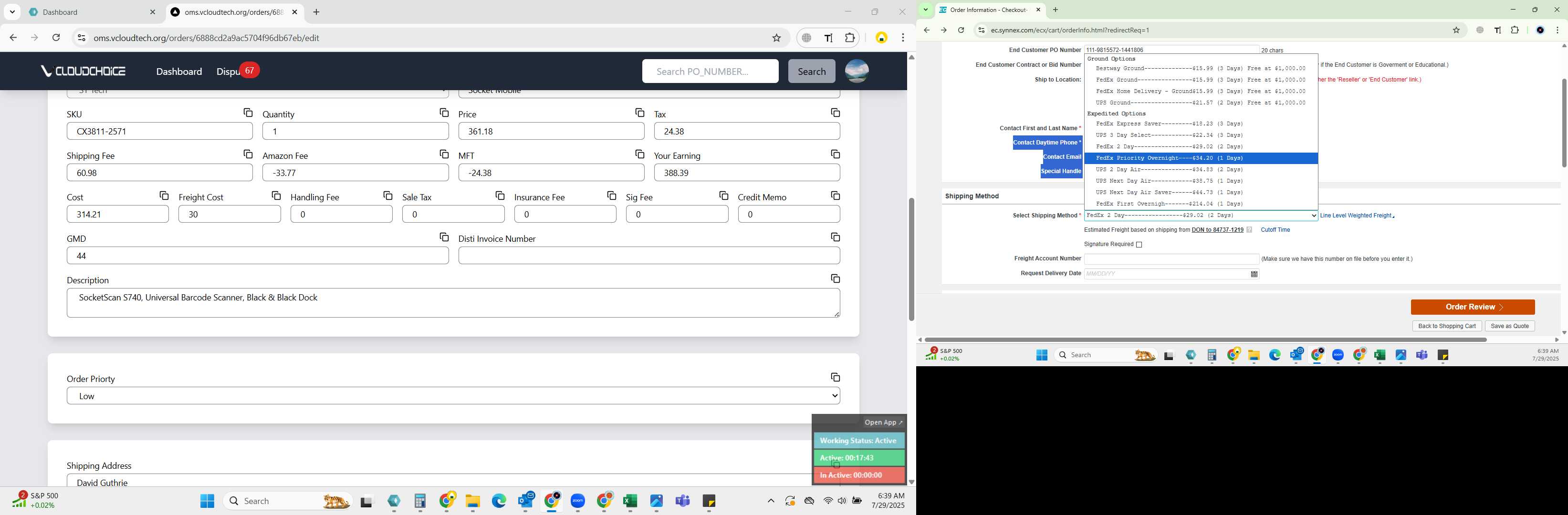Image resolution: width=1568 pixels, height=515 pixels.
Task: Open Excel from the left taskbar
Action: (x=630, y=501)
